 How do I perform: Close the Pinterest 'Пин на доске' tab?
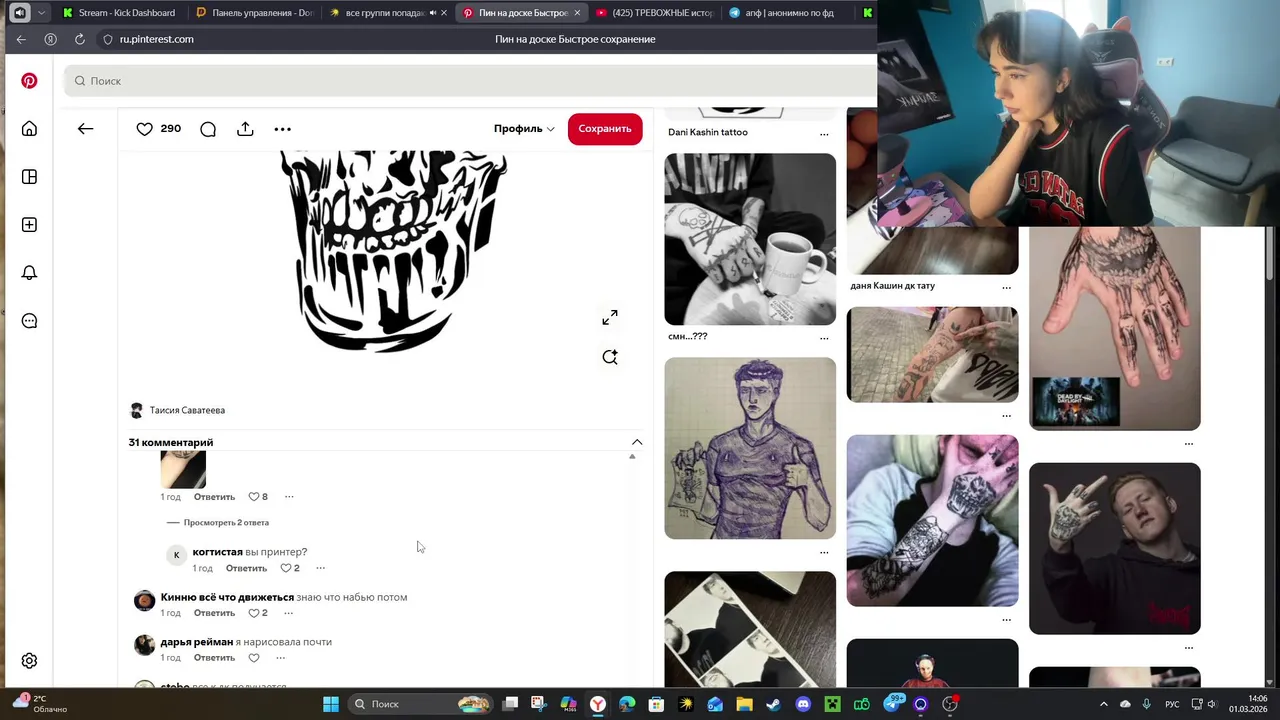pos(577,13)
